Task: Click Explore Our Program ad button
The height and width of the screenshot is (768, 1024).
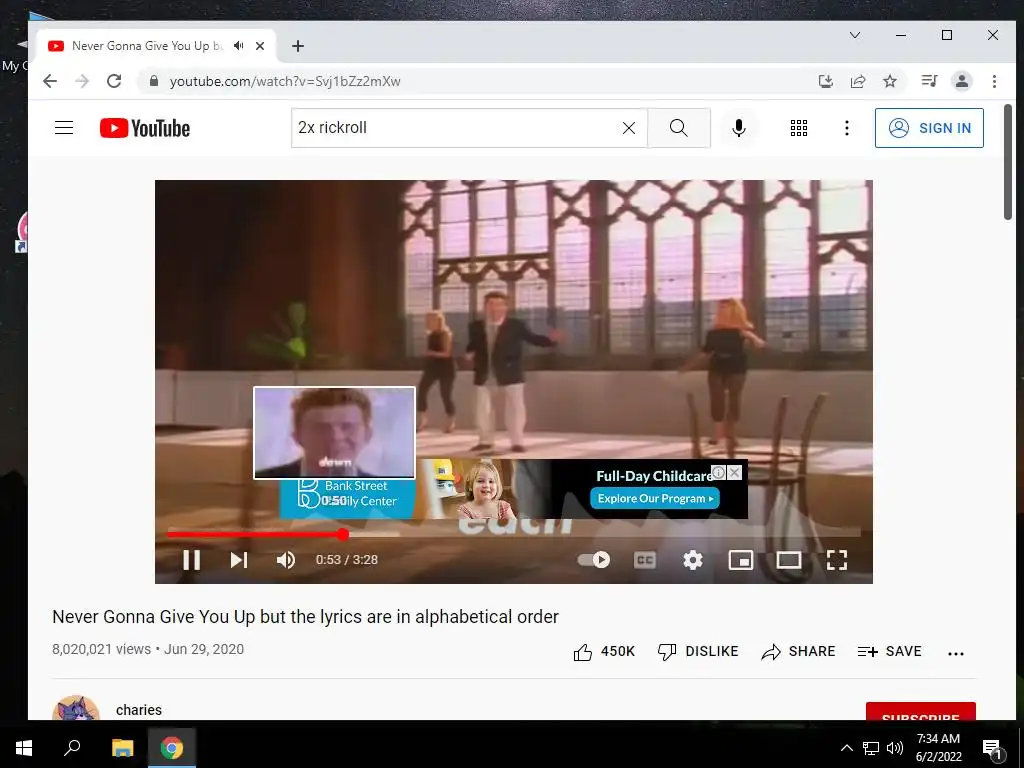Action: point(655,498)
